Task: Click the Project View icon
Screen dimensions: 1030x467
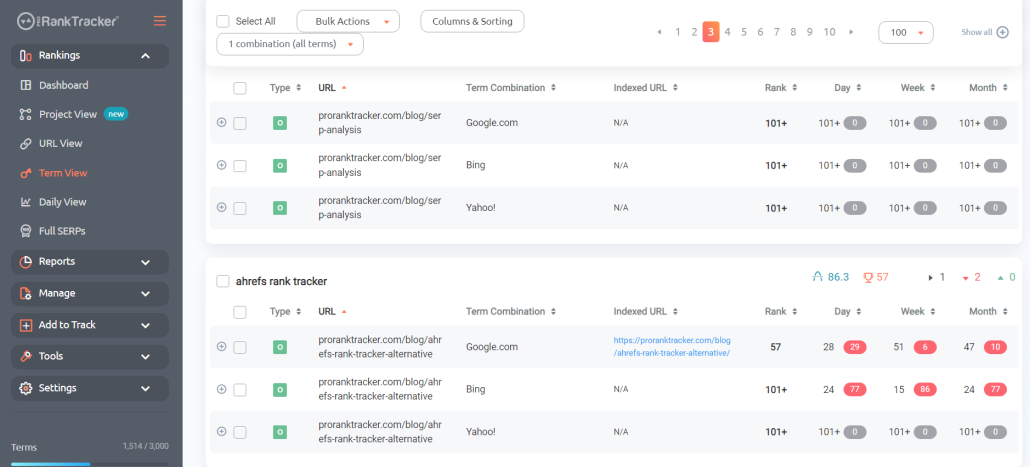Action: (x=26, y=114)
